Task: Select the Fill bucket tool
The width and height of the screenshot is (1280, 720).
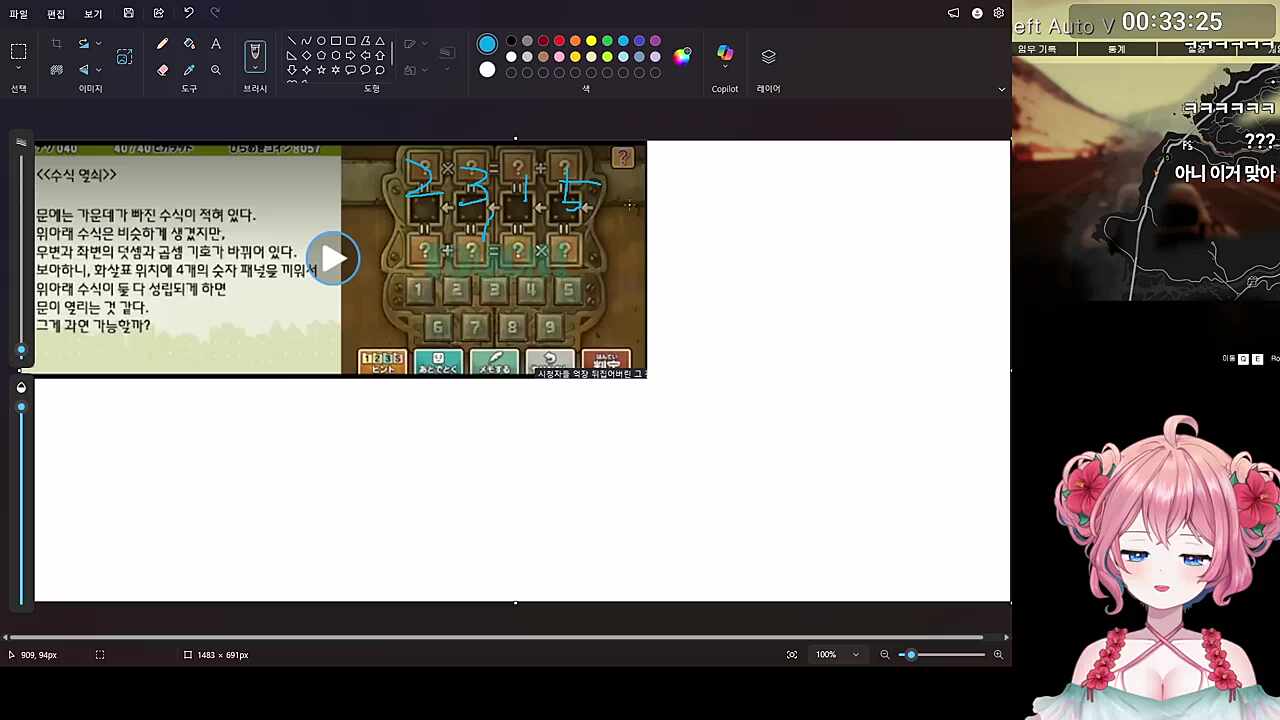Action: [x=189, y=44]
